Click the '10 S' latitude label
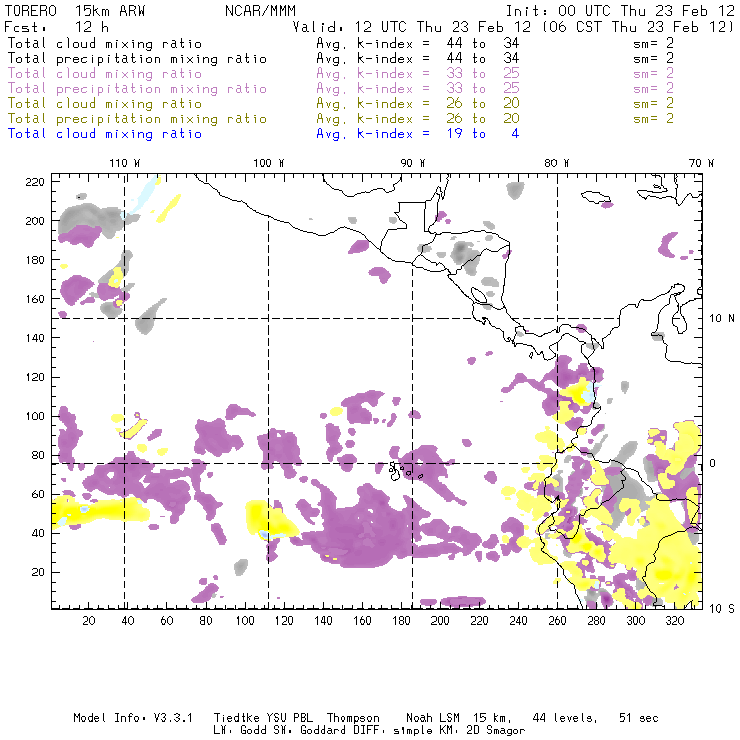This screenshot has height=740, width=740. (722, 609)
